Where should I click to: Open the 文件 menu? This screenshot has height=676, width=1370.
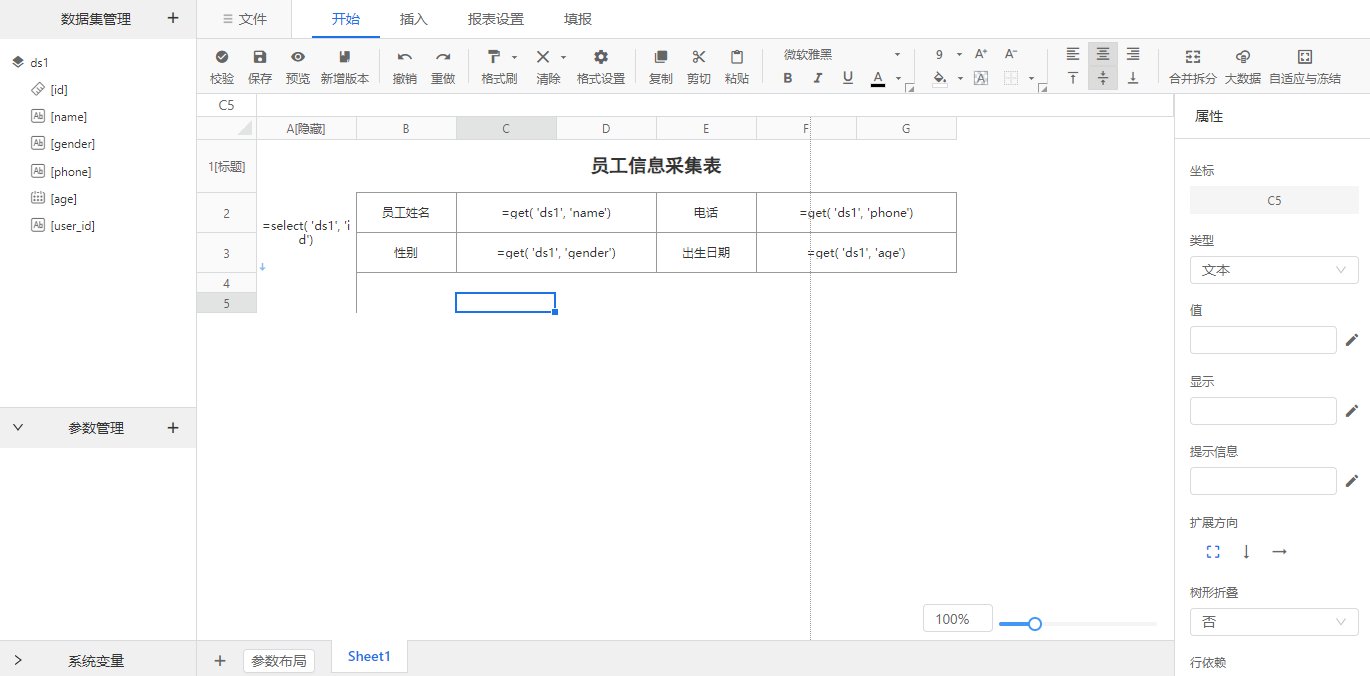pyautogui.click(x=245, y=19)
